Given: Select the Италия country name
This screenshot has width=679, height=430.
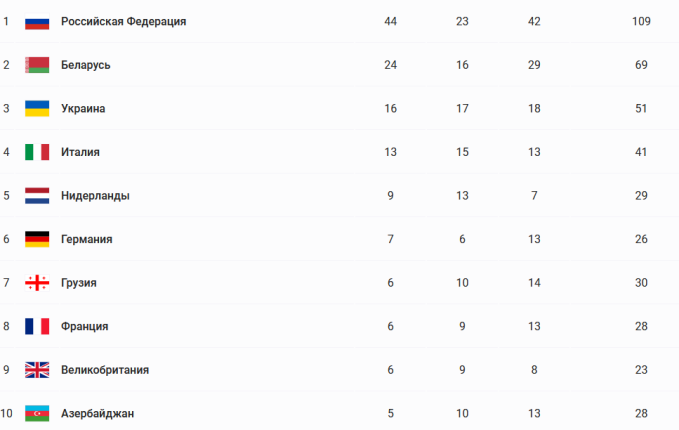Looking at the screenshot, I should (x=80, y=152).
